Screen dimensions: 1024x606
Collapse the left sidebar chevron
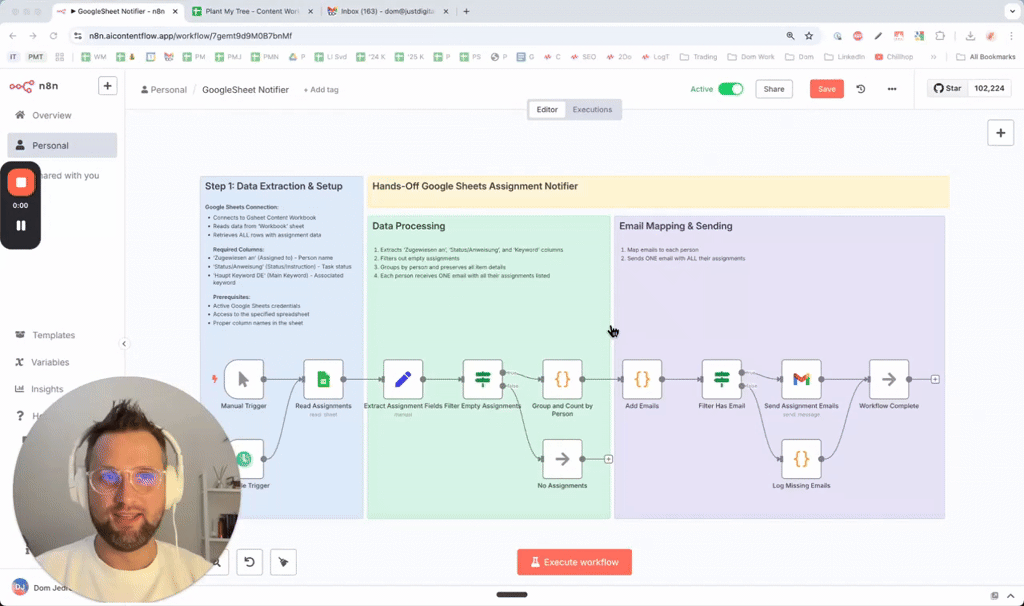pyautogui.click(x=124, y=343)
